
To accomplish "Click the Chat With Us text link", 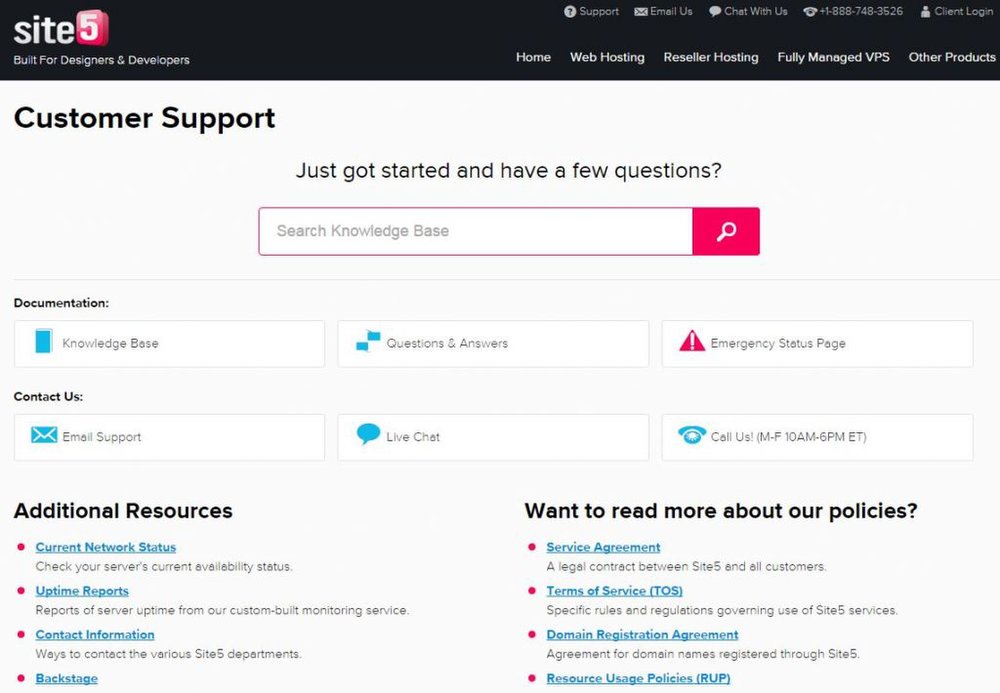I will (x=756, y=11).
